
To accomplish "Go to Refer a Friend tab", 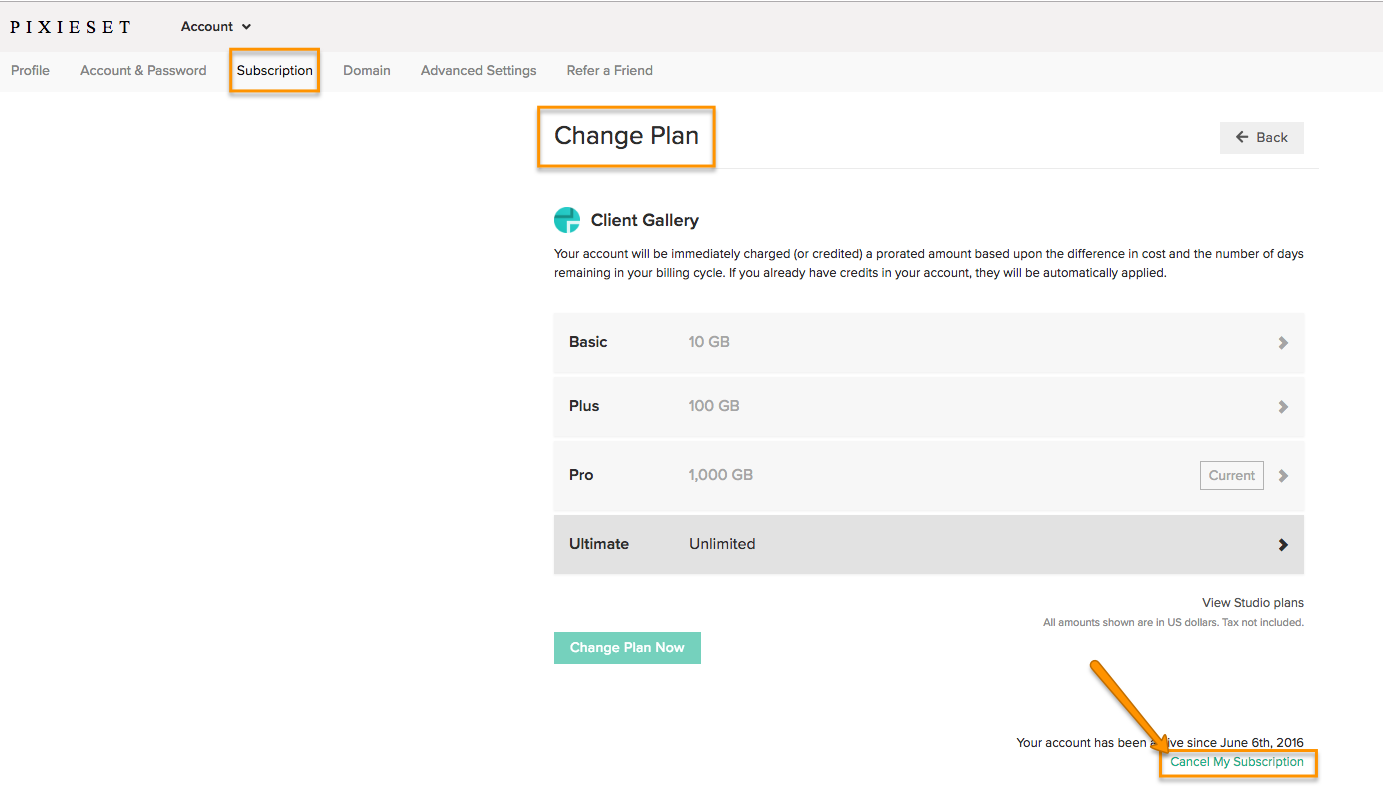I will point(610,71).
